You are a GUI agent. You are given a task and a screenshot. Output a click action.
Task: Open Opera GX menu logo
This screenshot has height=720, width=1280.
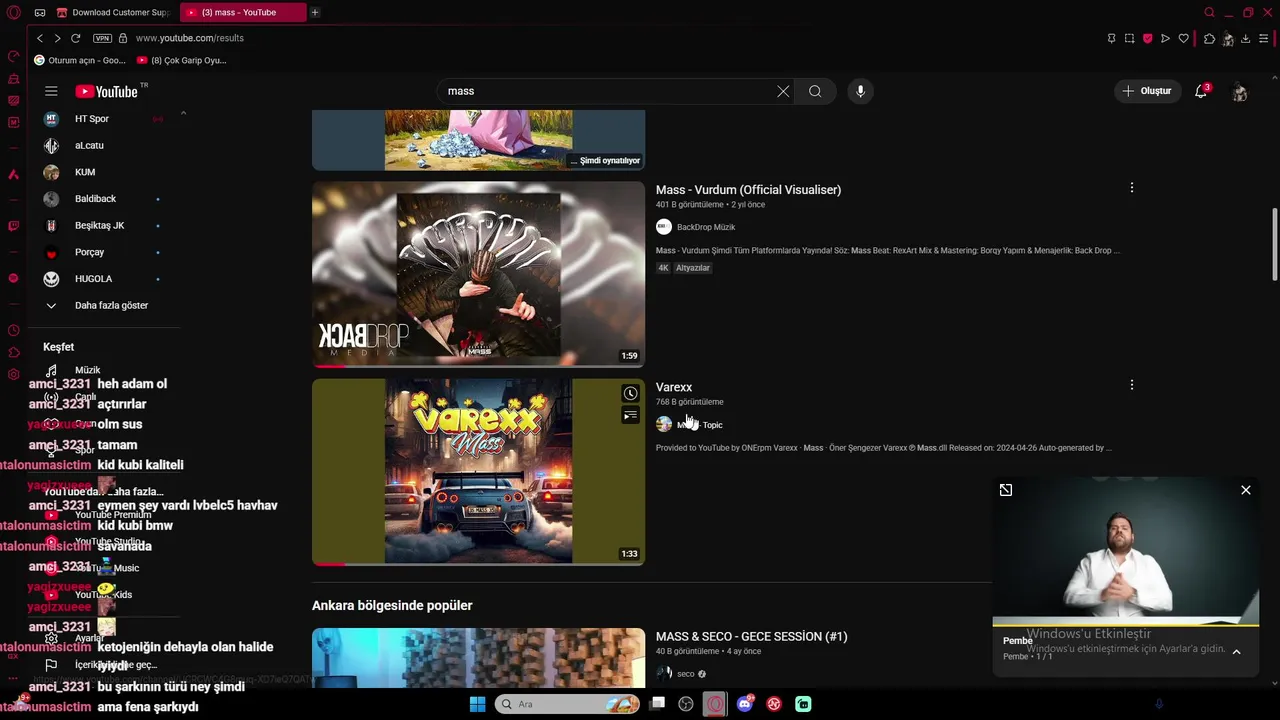pos(14,12)
